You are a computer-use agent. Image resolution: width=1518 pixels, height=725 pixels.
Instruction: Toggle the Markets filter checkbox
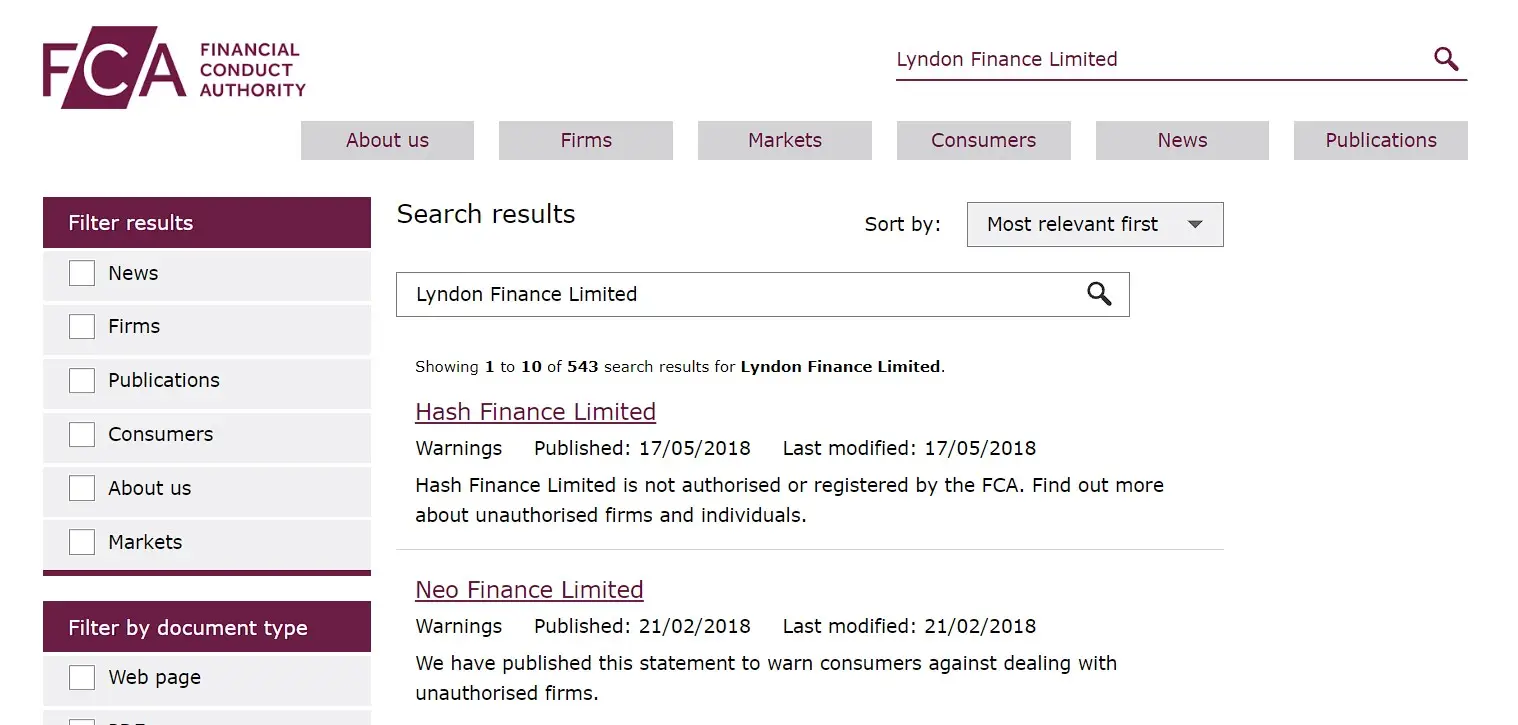point(82,542)
